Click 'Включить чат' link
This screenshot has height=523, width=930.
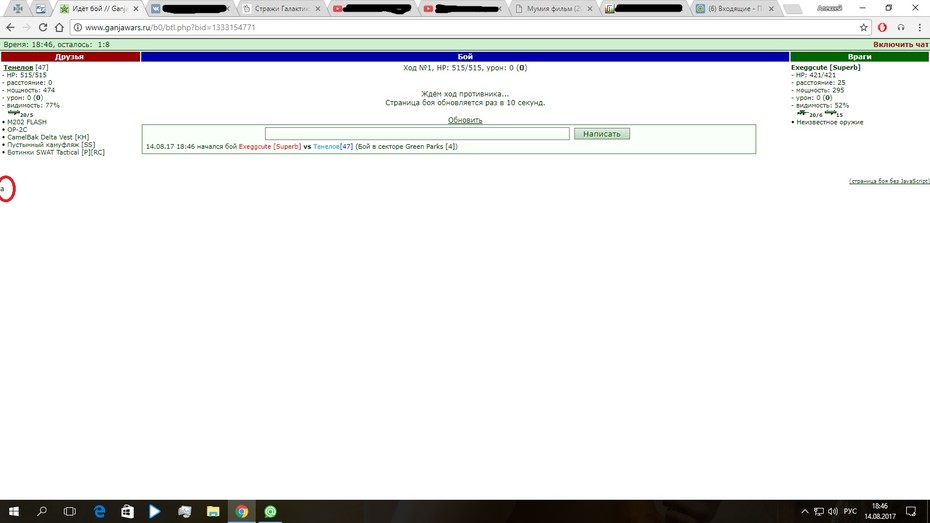click(900, 44)
